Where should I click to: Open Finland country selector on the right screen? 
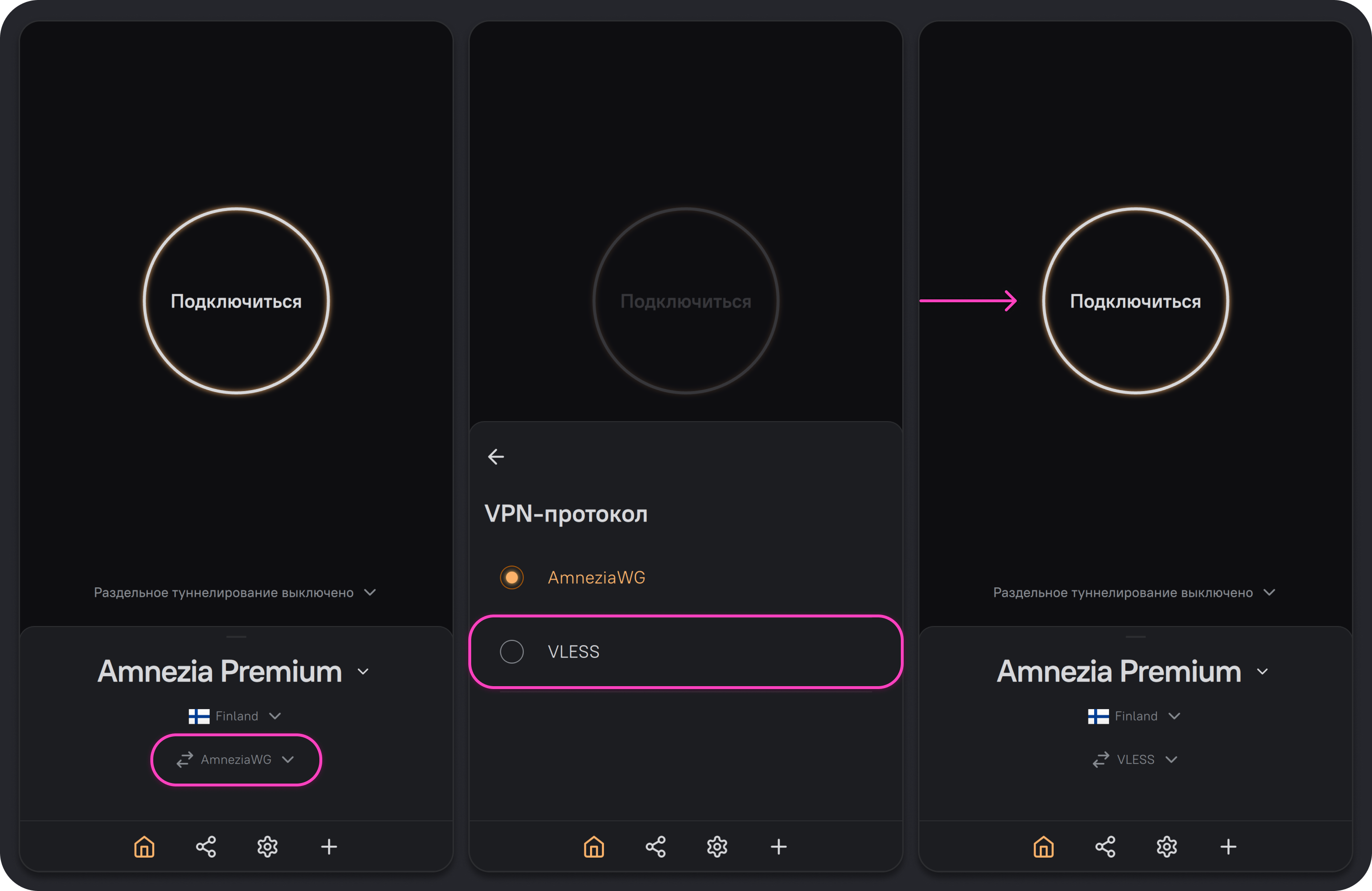[x=1134, y=716]
